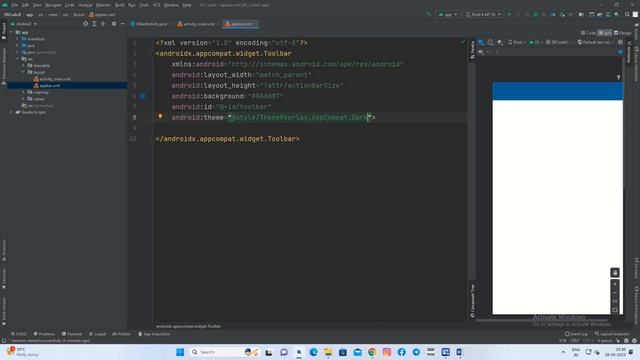Screen dimensions: 640x360
Task: Expand the java folder
Action: coord(18,45)
